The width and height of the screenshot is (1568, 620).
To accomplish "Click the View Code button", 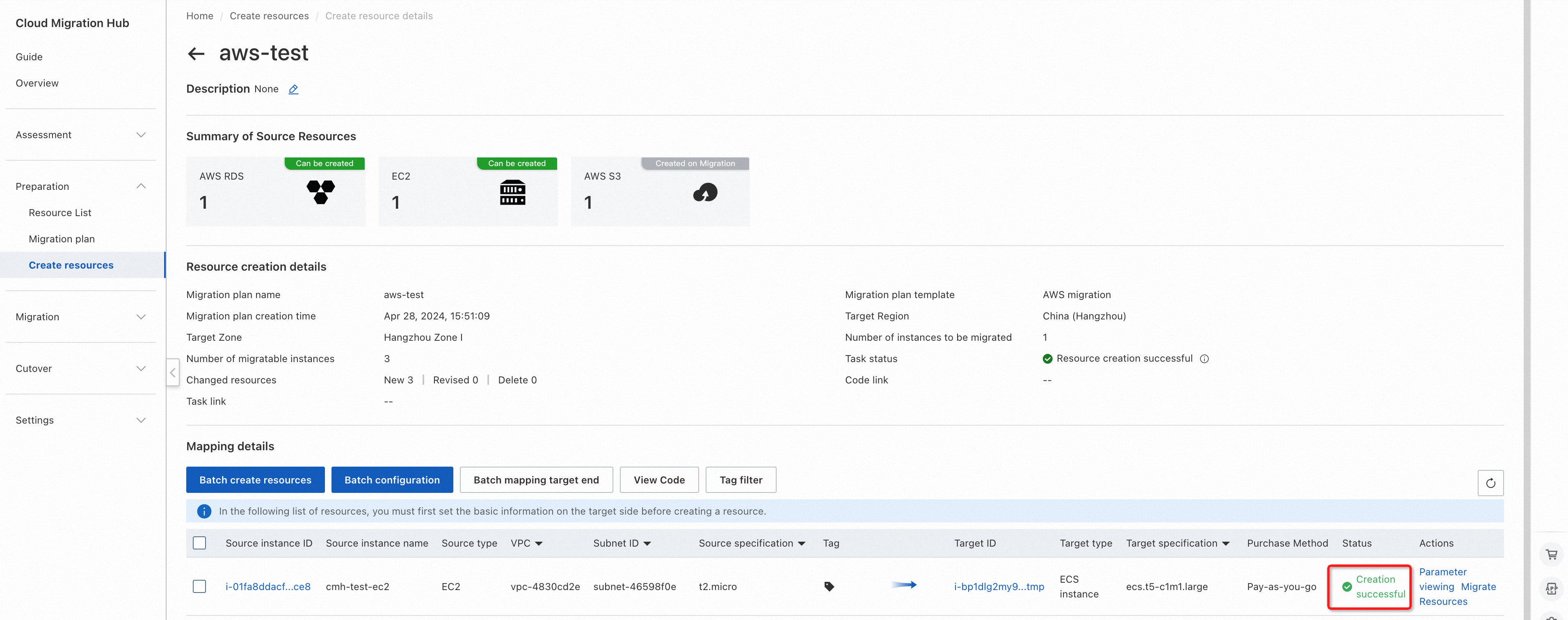I will click(659, 480).
